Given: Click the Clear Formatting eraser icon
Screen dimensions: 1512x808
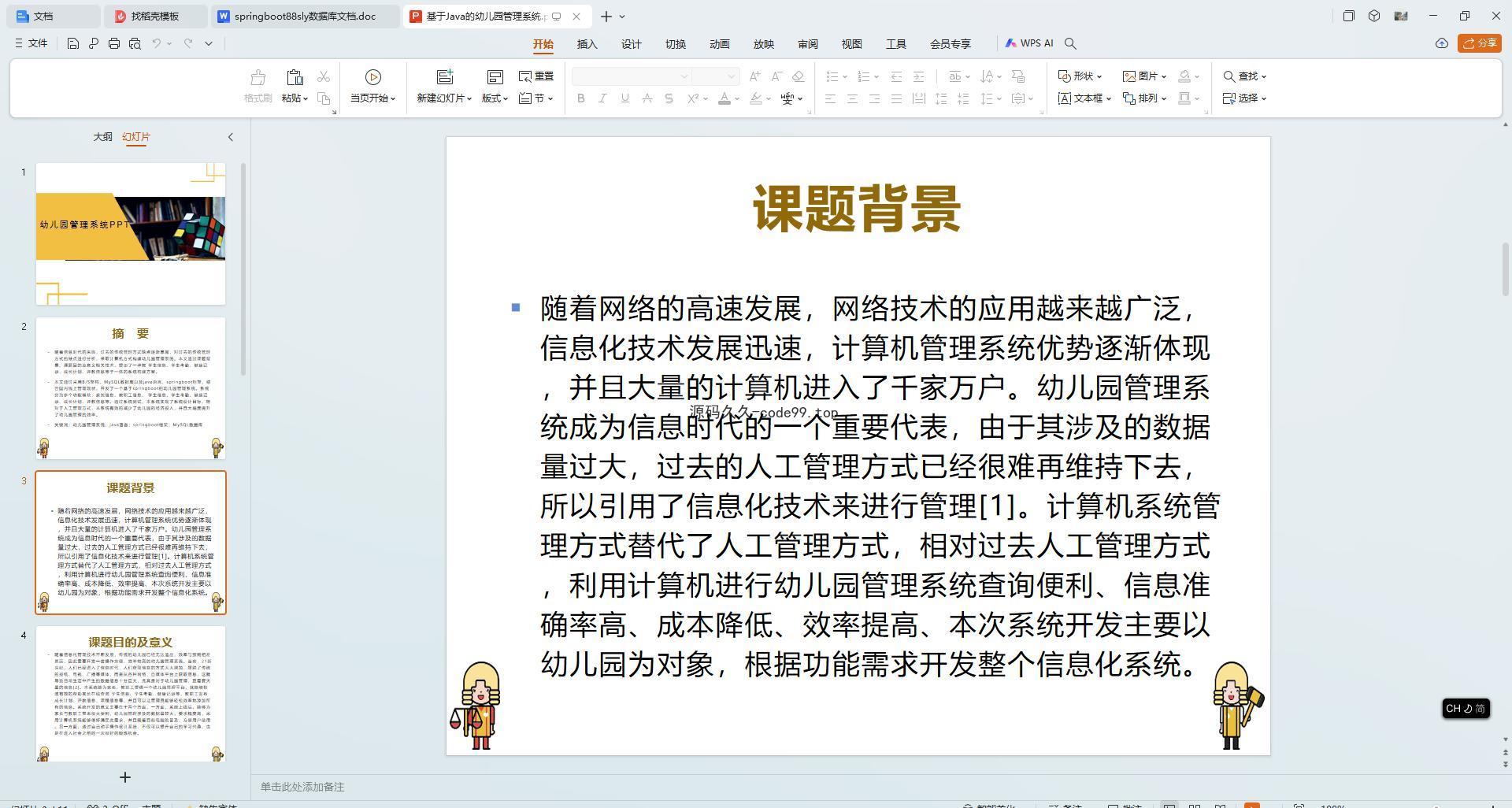Looking at the screenshot, I should coord(798,76).
